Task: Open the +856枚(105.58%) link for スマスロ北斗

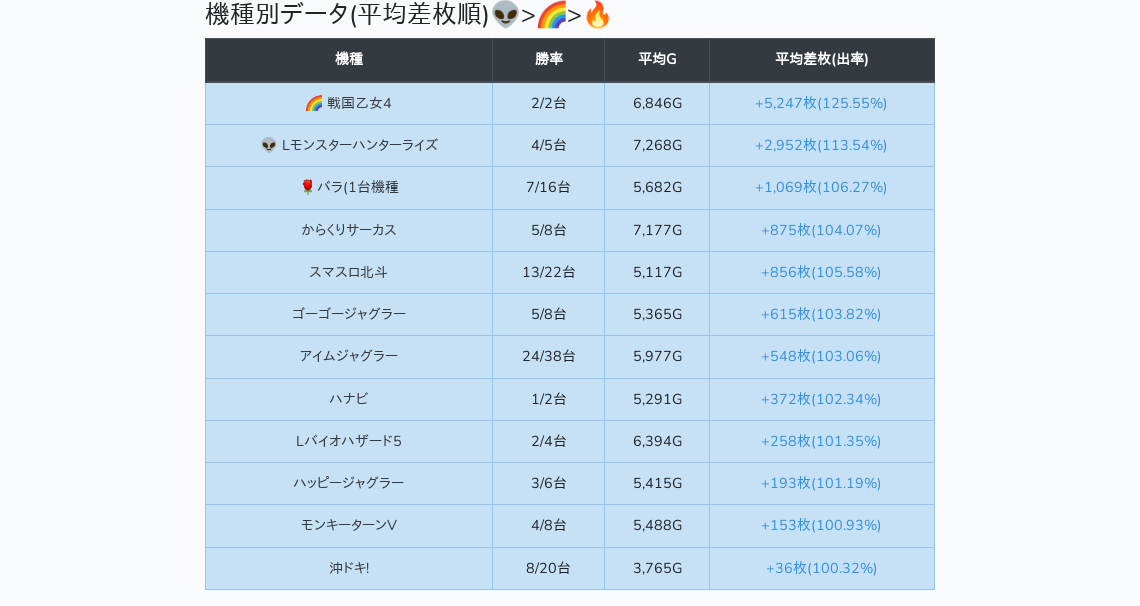Action: pyautogui.click(x=821, y=272)
